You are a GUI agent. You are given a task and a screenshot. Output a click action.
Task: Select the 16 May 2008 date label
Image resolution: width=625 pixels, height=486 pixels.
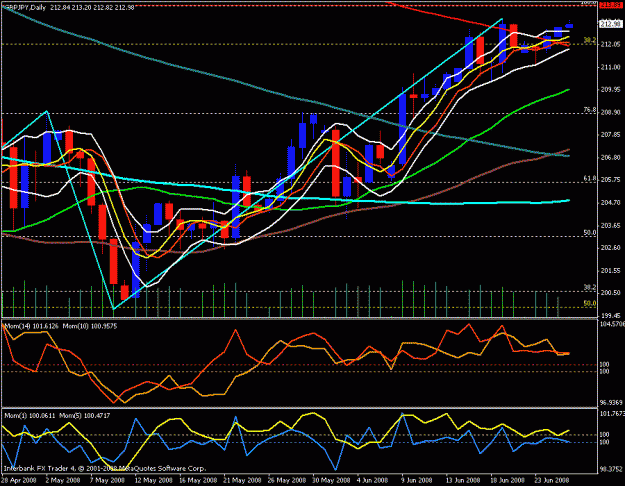198,480
